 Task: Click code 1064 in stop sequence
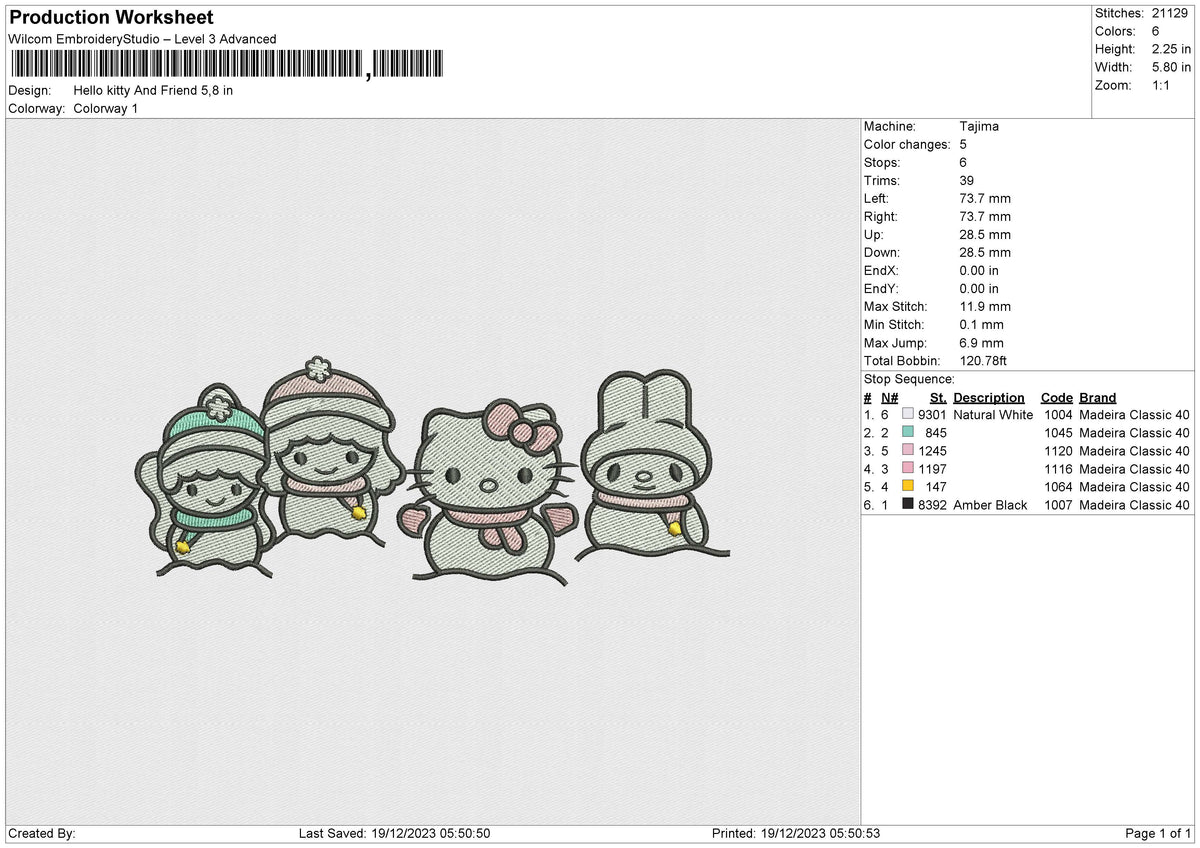[x=1056, y=487]
